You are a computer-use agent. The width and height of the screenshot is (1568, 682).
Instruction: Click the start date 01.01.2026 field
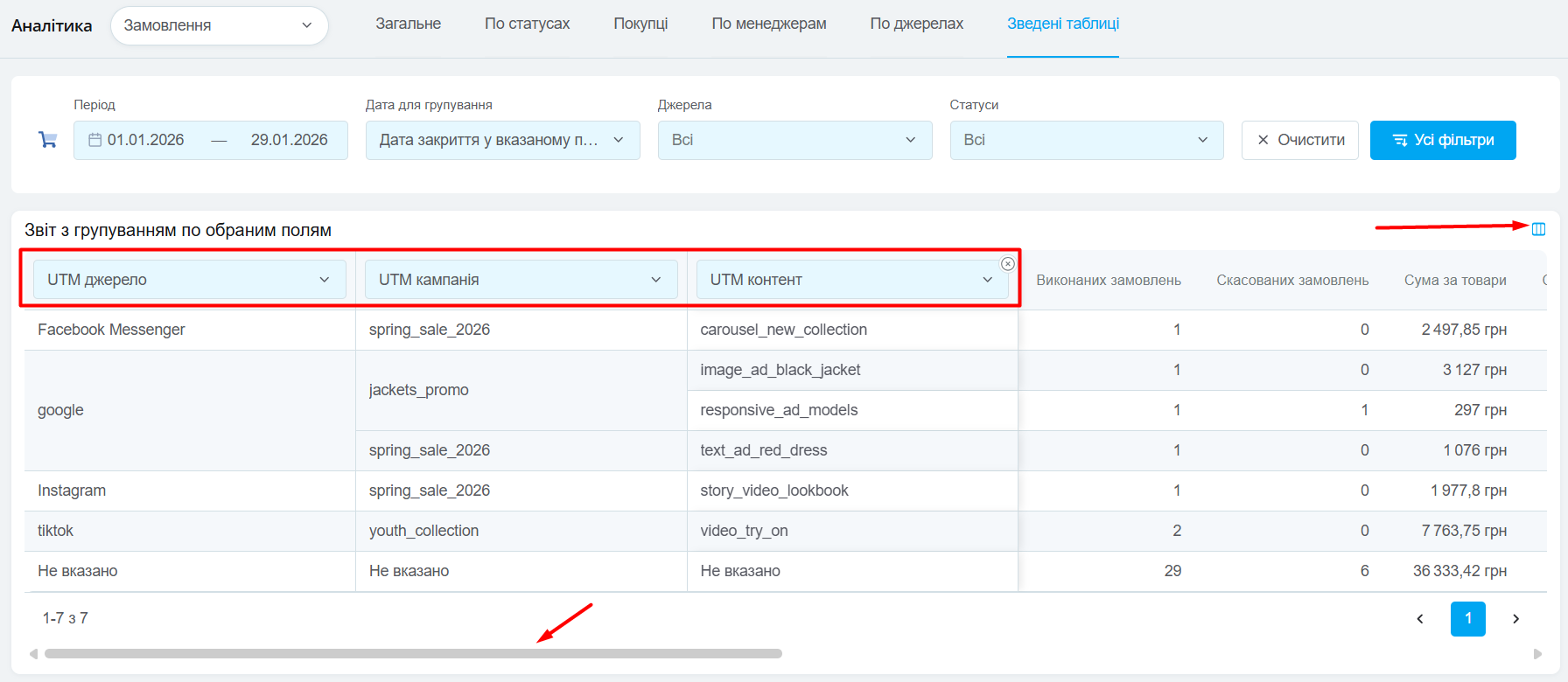coord(146,140)
